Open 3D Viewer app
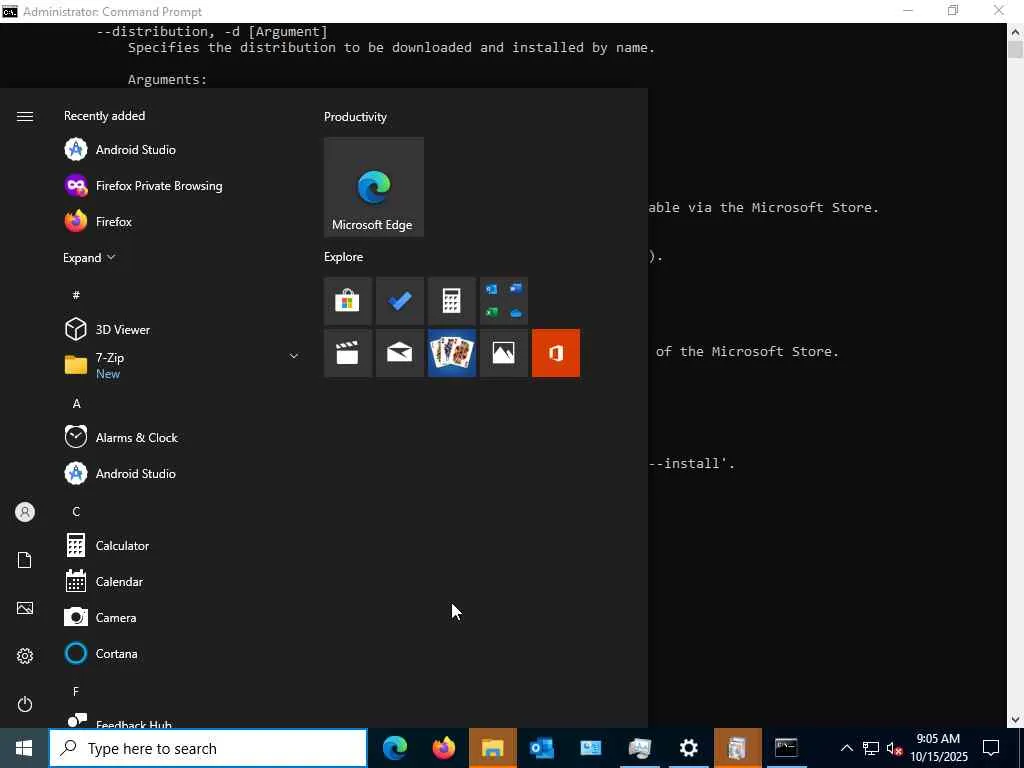Screen dimensions: 1024x768 coord(182,329)
